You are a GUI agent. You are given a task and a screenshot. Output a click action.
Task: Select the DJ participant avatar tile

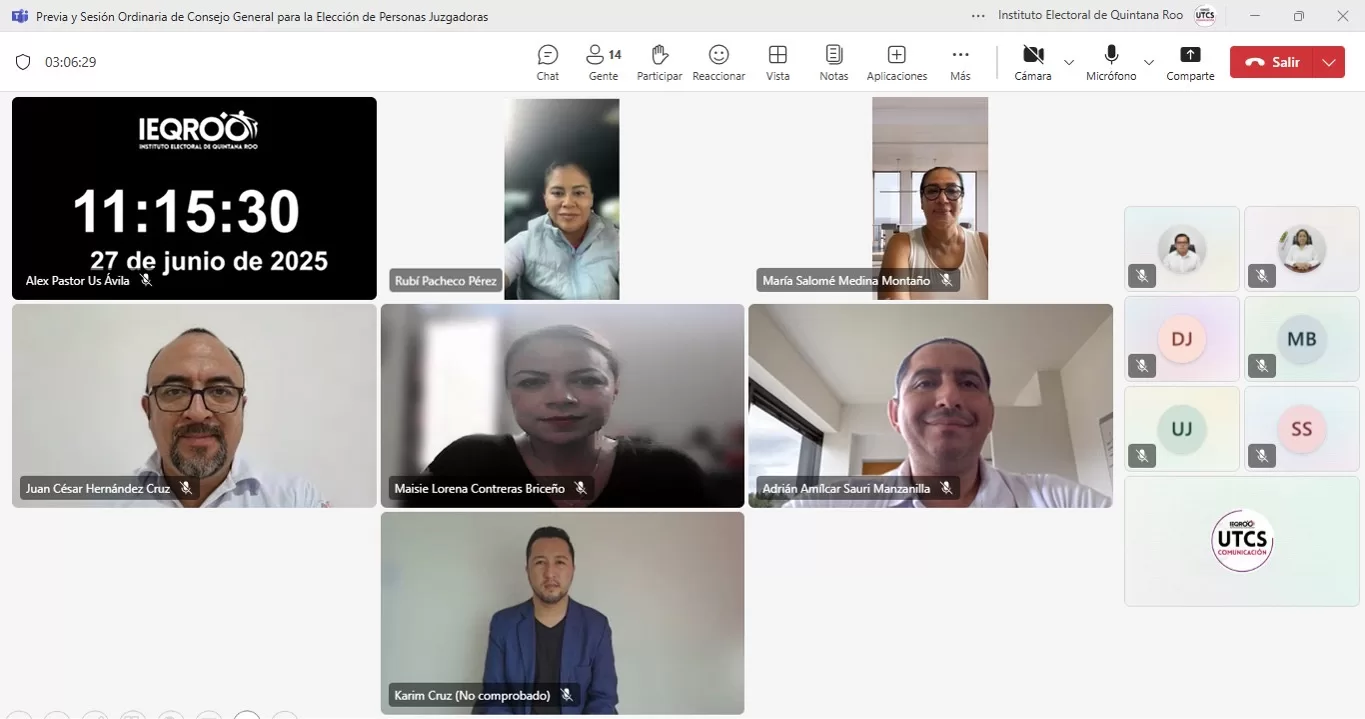pyautogui.click(x=1181, y=339)
